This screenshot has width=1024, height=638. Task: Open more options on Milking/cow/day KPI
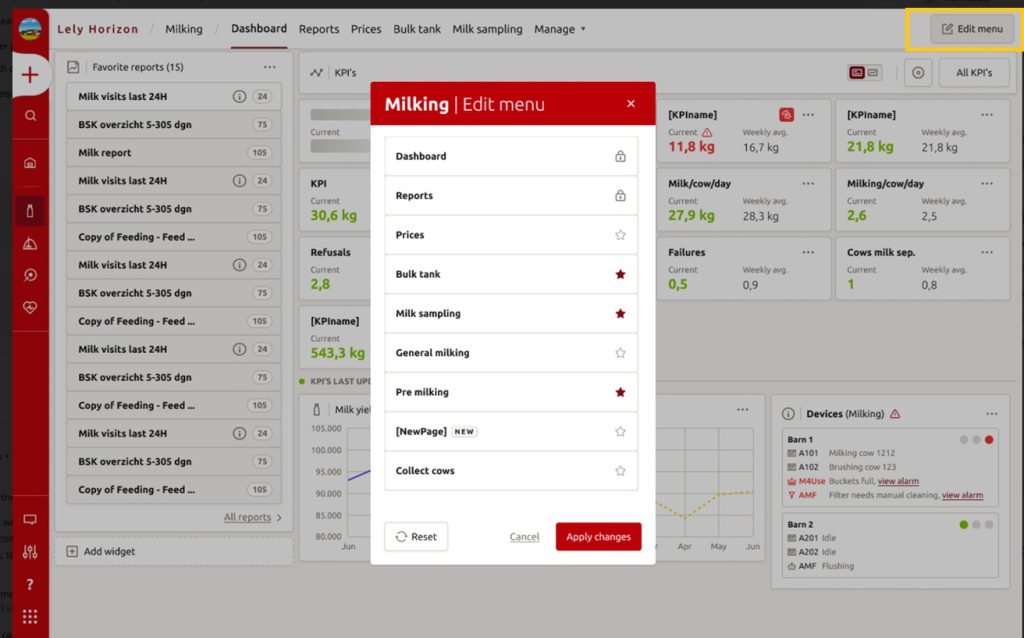coord(987,183)
